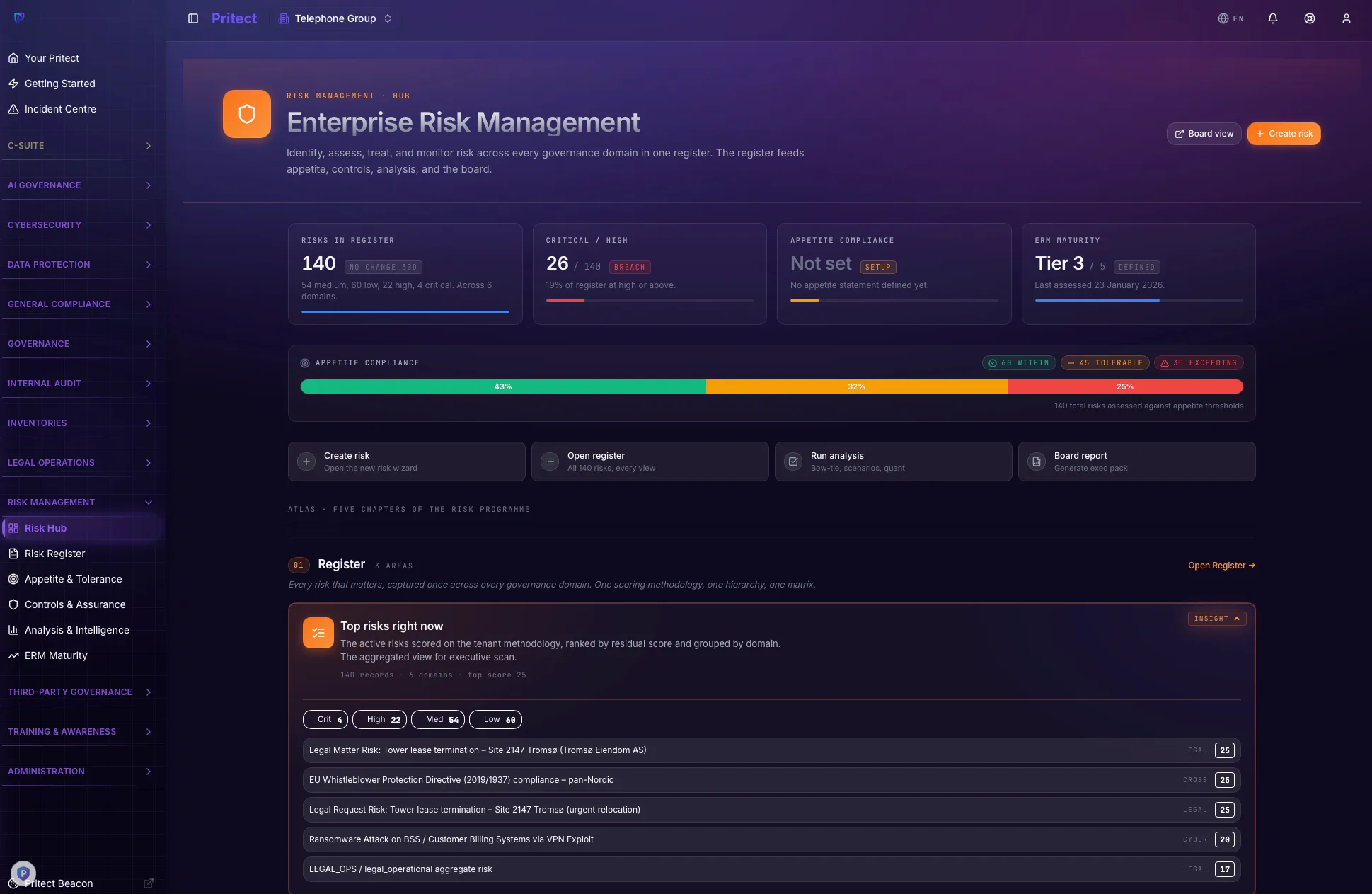This screenshot has width=1372, height=894.
Task: Open Controls & Assurance page
Action: 81,604
